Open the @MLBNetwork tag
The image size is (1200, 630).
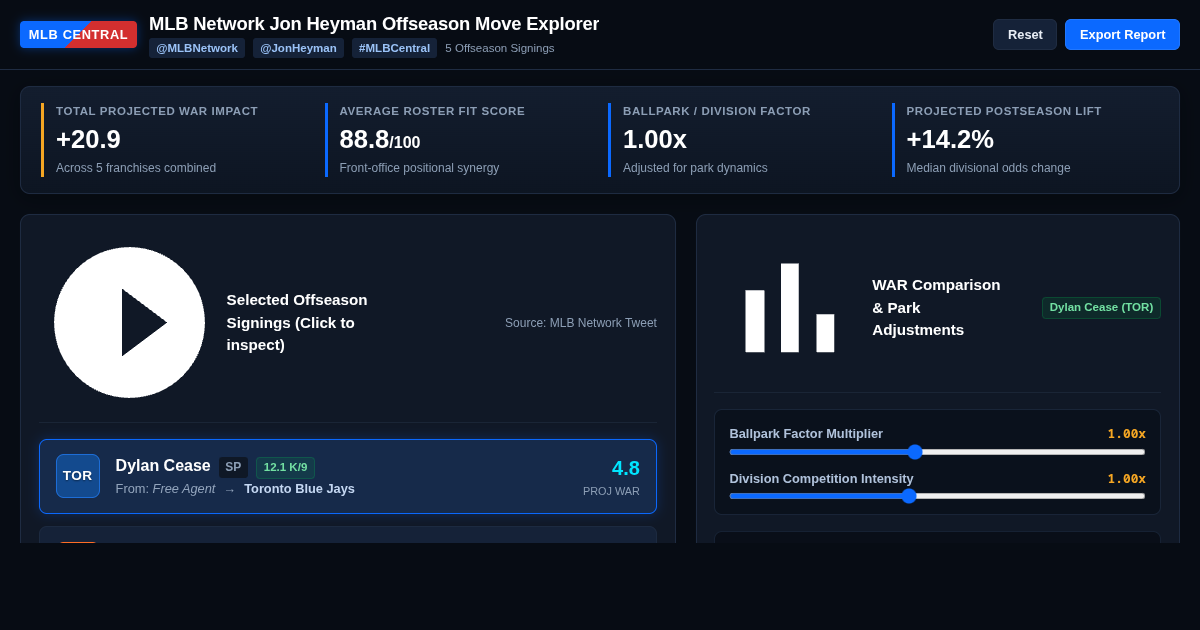point(197,48)
